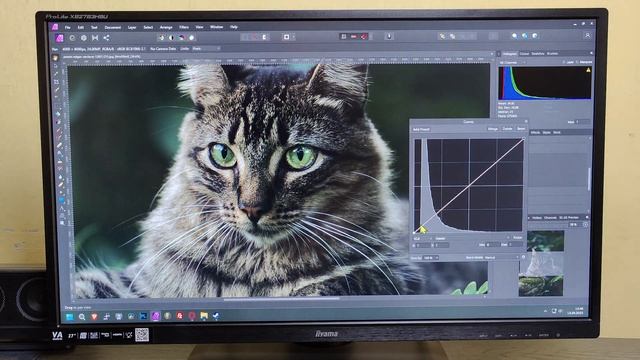The width and height of the screenshot is (640, 360).
Task: Switch to the Tone Mapping Persona icon
Action: (95, 38)
